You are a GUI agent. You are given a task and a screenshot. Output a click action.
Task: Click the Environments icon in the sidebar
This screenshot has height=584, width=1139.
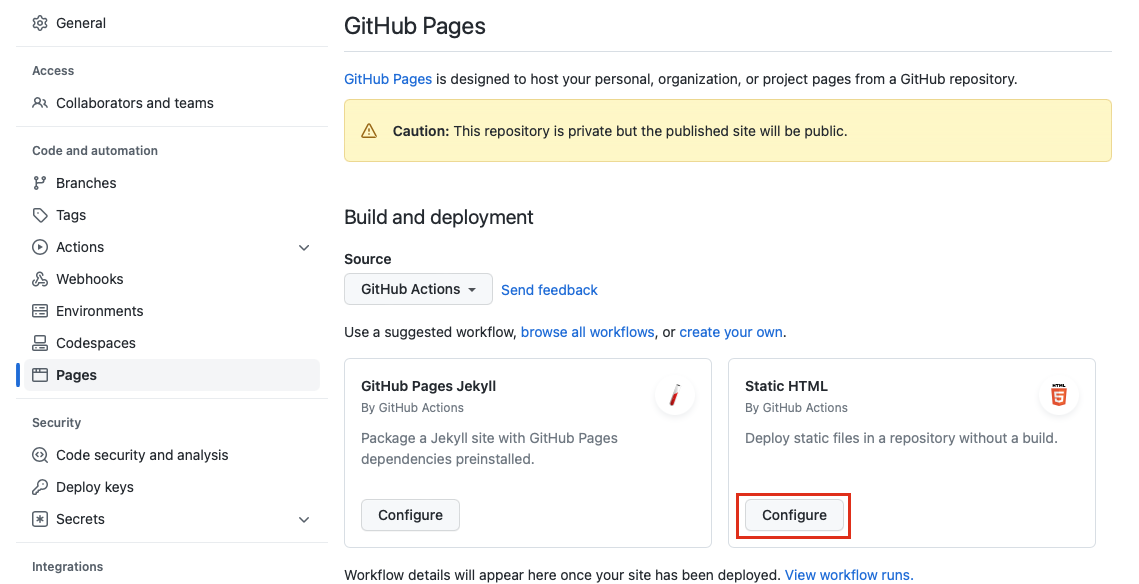[40, 310]
